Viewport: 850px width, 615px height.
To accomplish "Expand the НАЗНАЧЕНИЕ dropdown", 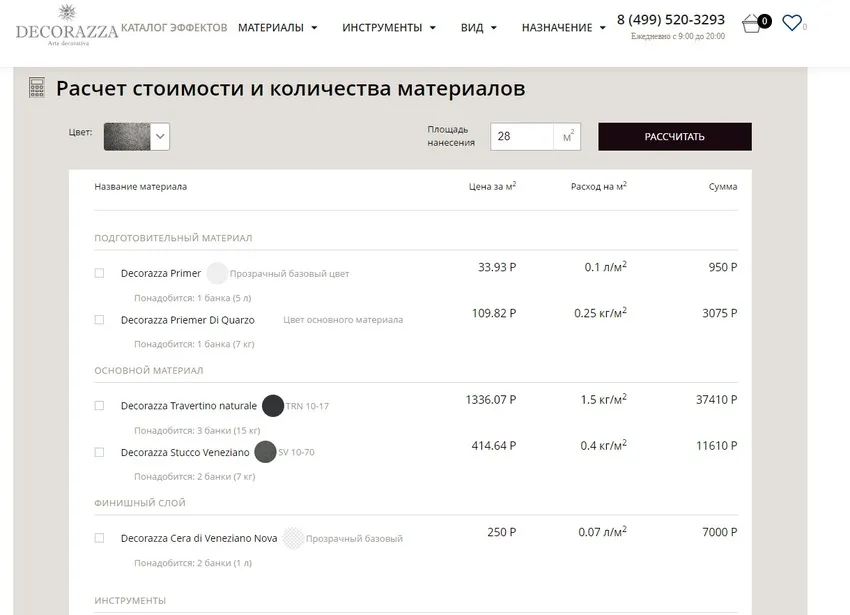I will pyautogui.click(x=556, y=28).
